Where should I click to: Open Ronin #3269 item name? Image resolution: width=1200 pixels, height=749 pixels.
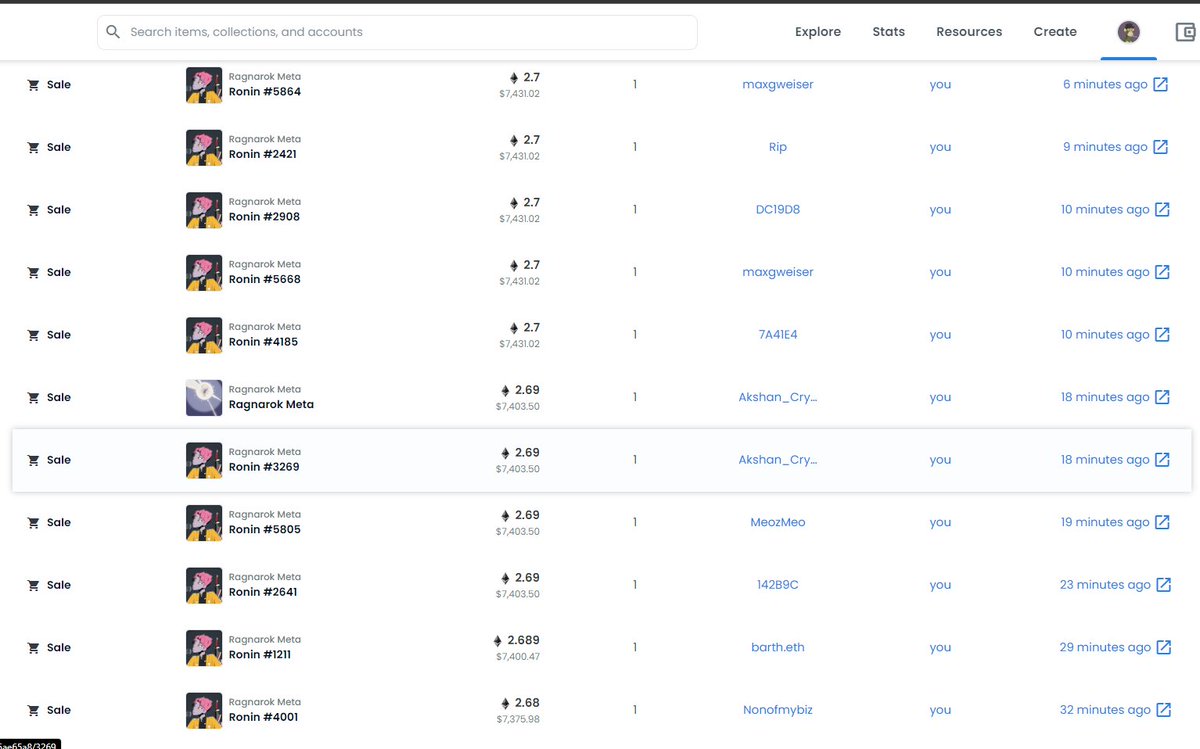[x=264, y=467]
